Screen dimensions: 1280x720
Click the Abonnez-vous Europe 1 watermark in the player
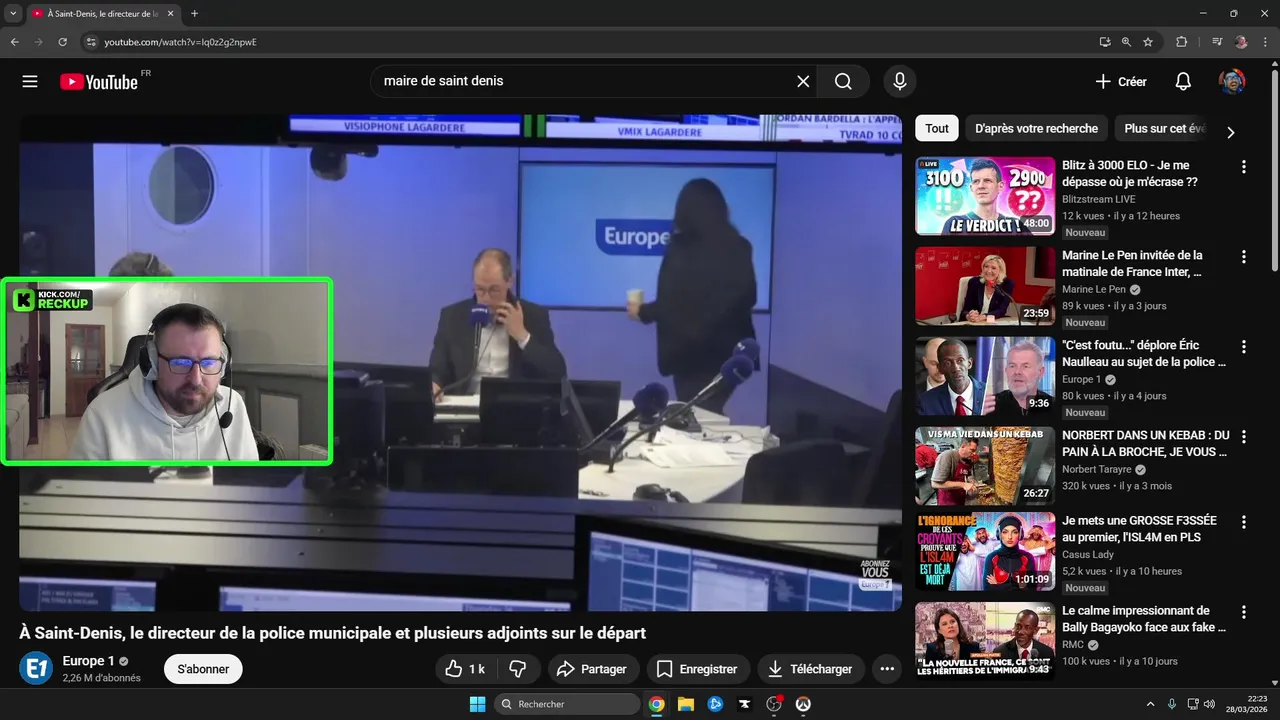875,575
